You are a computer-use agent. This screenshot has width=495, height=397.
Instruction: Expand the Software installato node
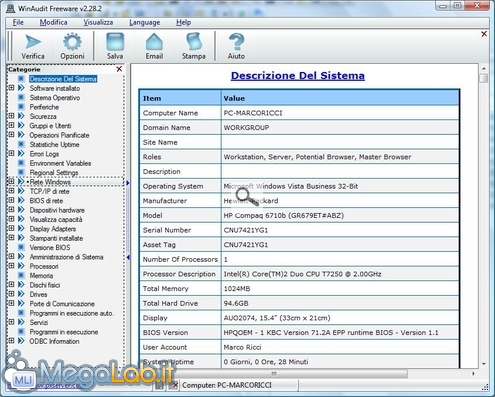point(11,88)
